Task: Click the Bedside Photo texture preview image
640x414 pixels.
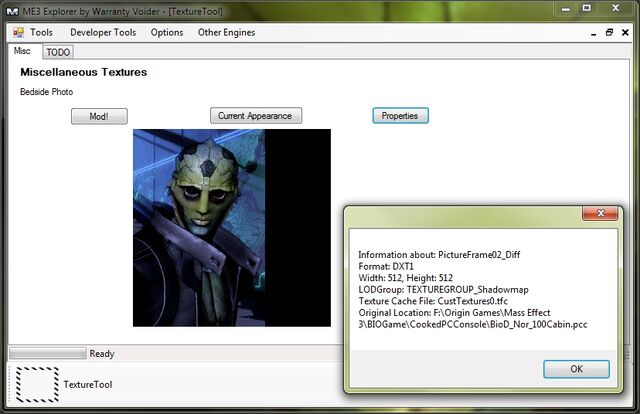Action: [x=232, y=228]
